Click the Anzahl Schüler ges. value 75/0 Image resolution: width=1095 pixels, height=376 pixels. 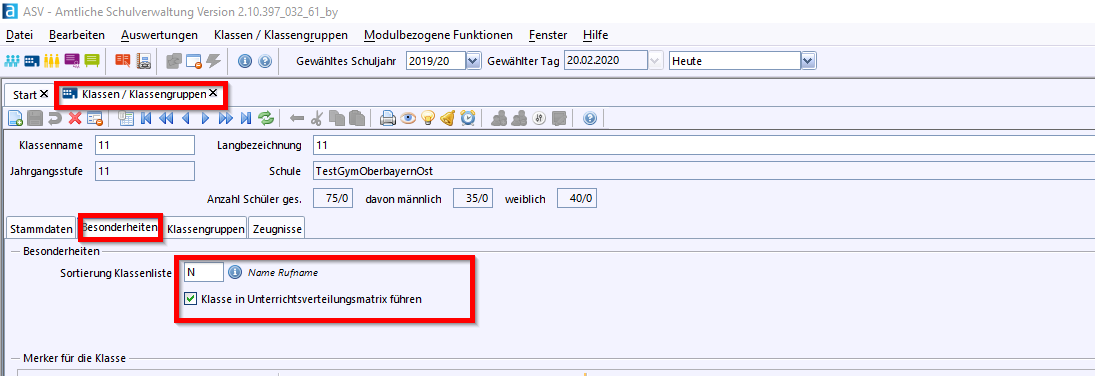[x=333, y=198]
